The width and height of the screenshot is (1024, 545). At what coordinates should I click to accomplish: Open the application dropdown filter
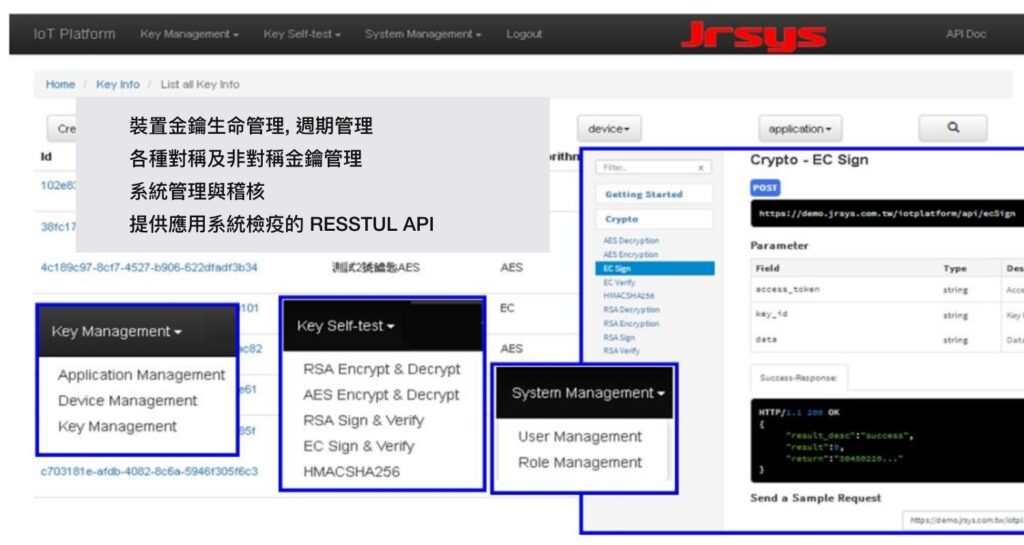click(800, 129)
